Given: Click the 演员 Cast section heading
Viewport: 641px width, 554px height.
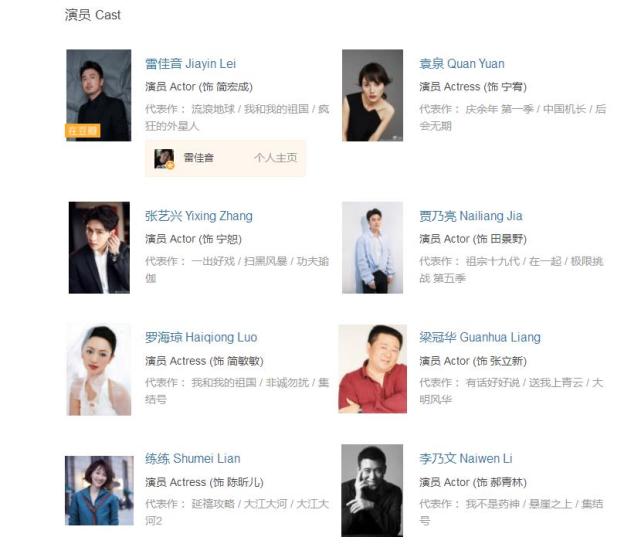Looking at the screenshot, I should (x=93, y=15).
